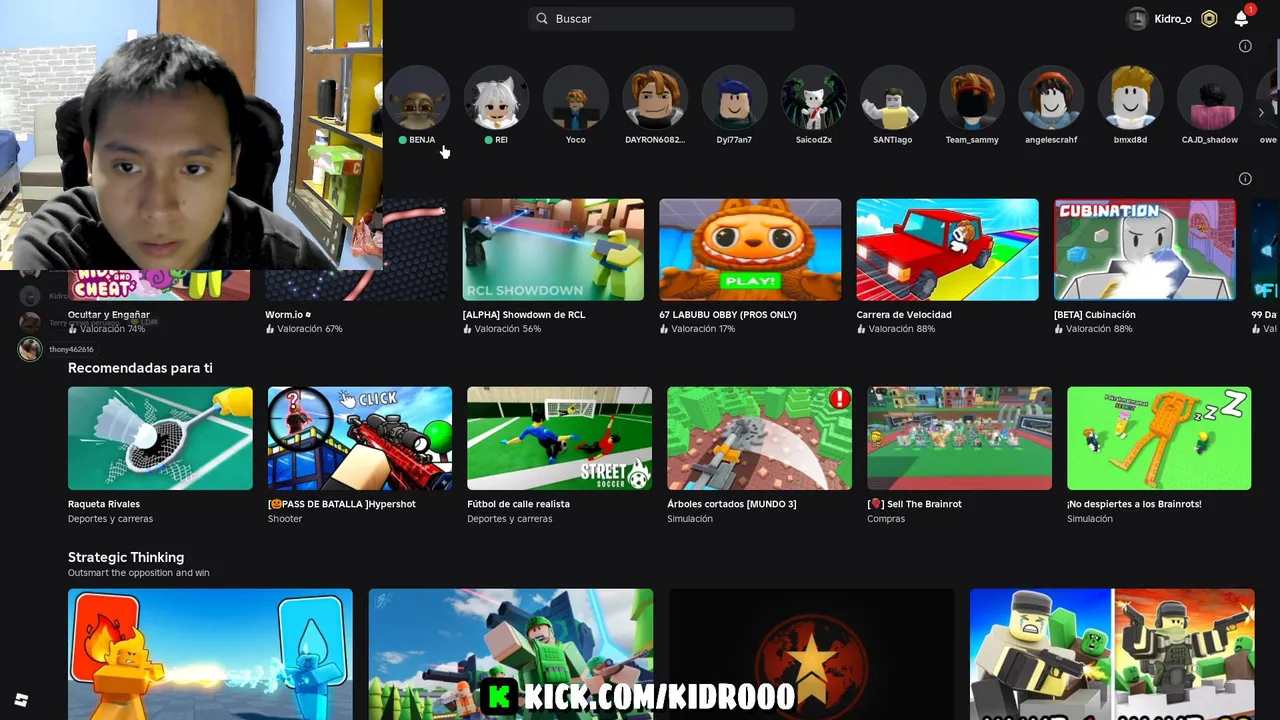The image size is (1280, 720).
Task: Click [BETA] Cubinación title
Action: [1093, 314]
